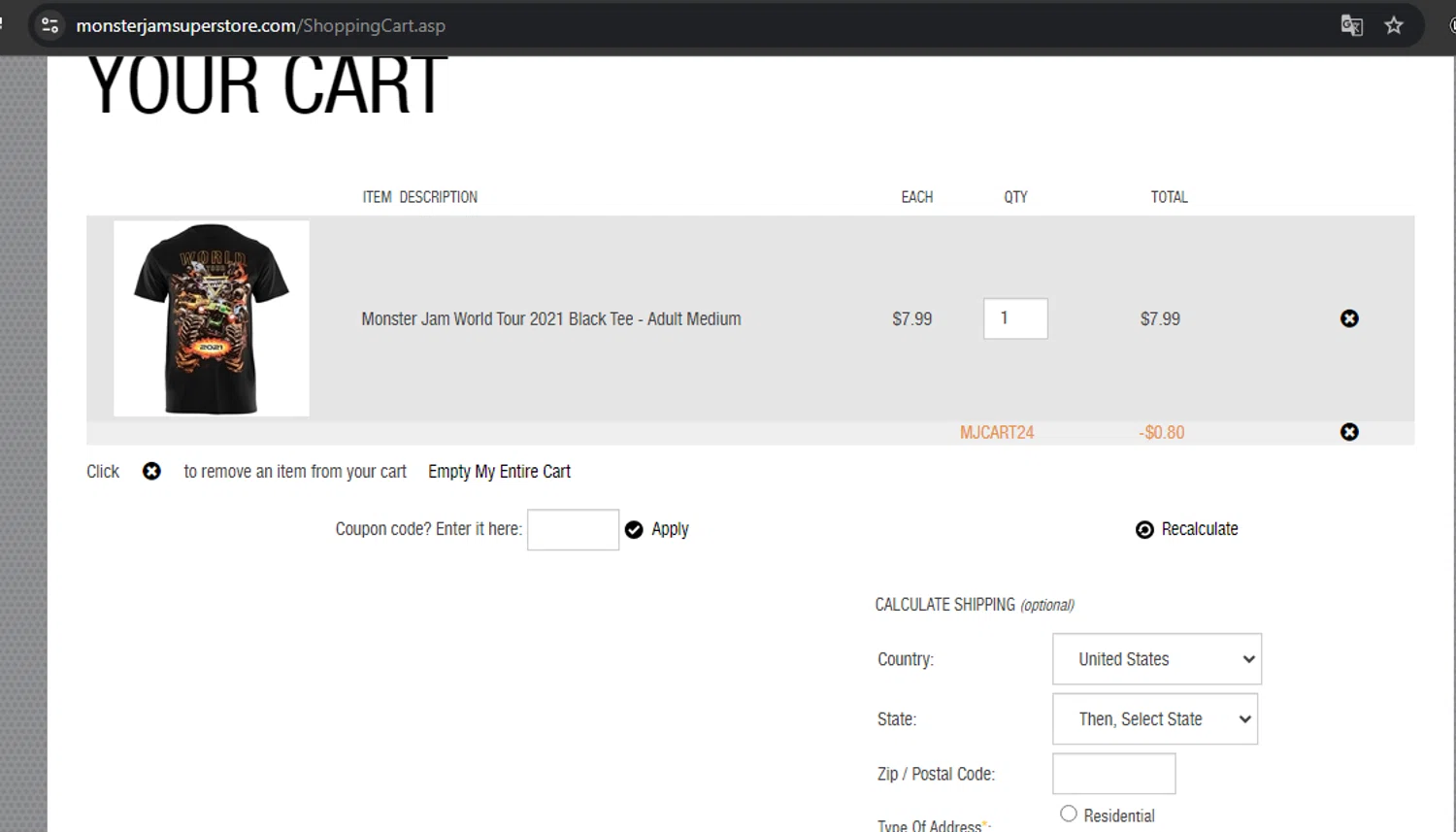Open the Then, Select State dropdown
This screenshot has width=1456, height=832.
1155,719
